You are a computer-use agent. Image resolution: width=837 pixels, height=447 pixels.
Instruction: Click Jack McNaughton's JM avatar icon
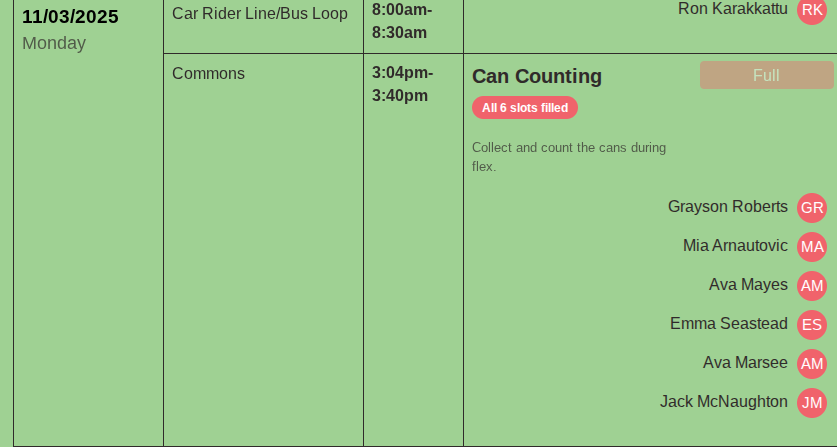[x=812, y=403]
